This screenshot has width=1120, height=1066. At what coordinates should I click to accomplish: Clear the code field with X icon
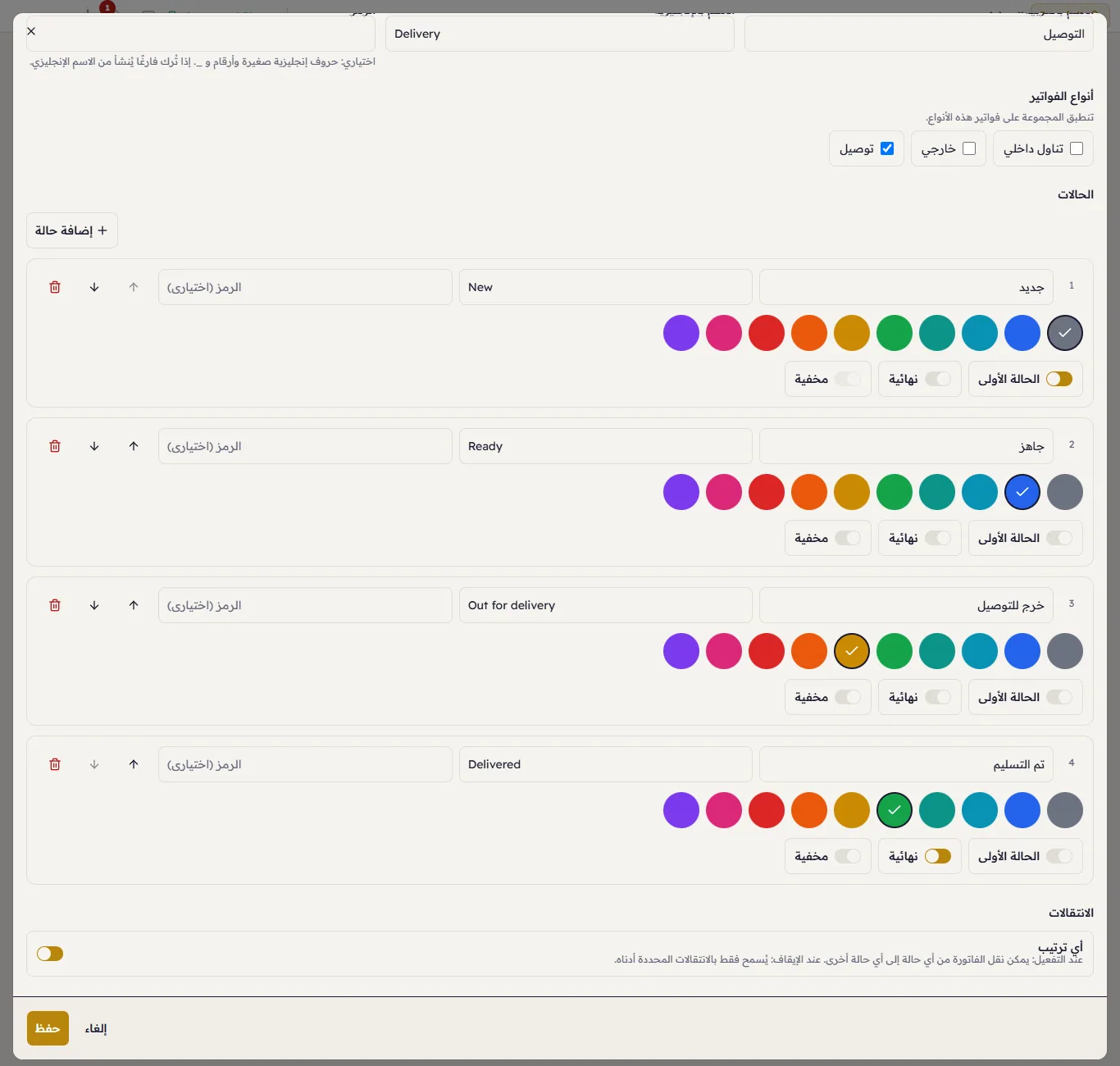[31, 31]
